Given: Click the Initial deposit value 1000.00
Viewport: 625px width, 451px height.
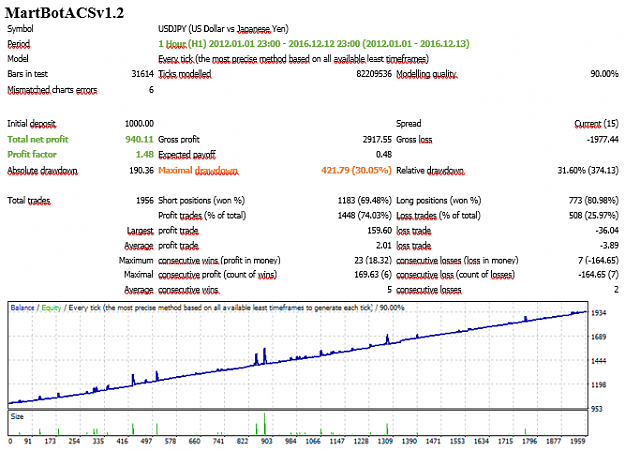Looking at the screenshot, I should [140, 124].
